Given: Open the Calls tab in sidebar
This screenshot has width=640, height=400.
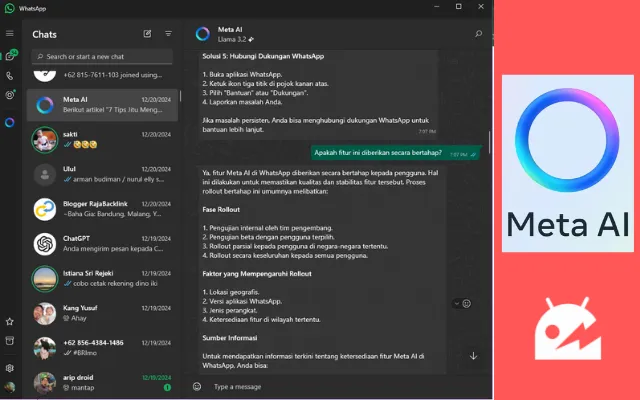Looking at the screenshot, I should pyautogui.click(x=10, y=76).
